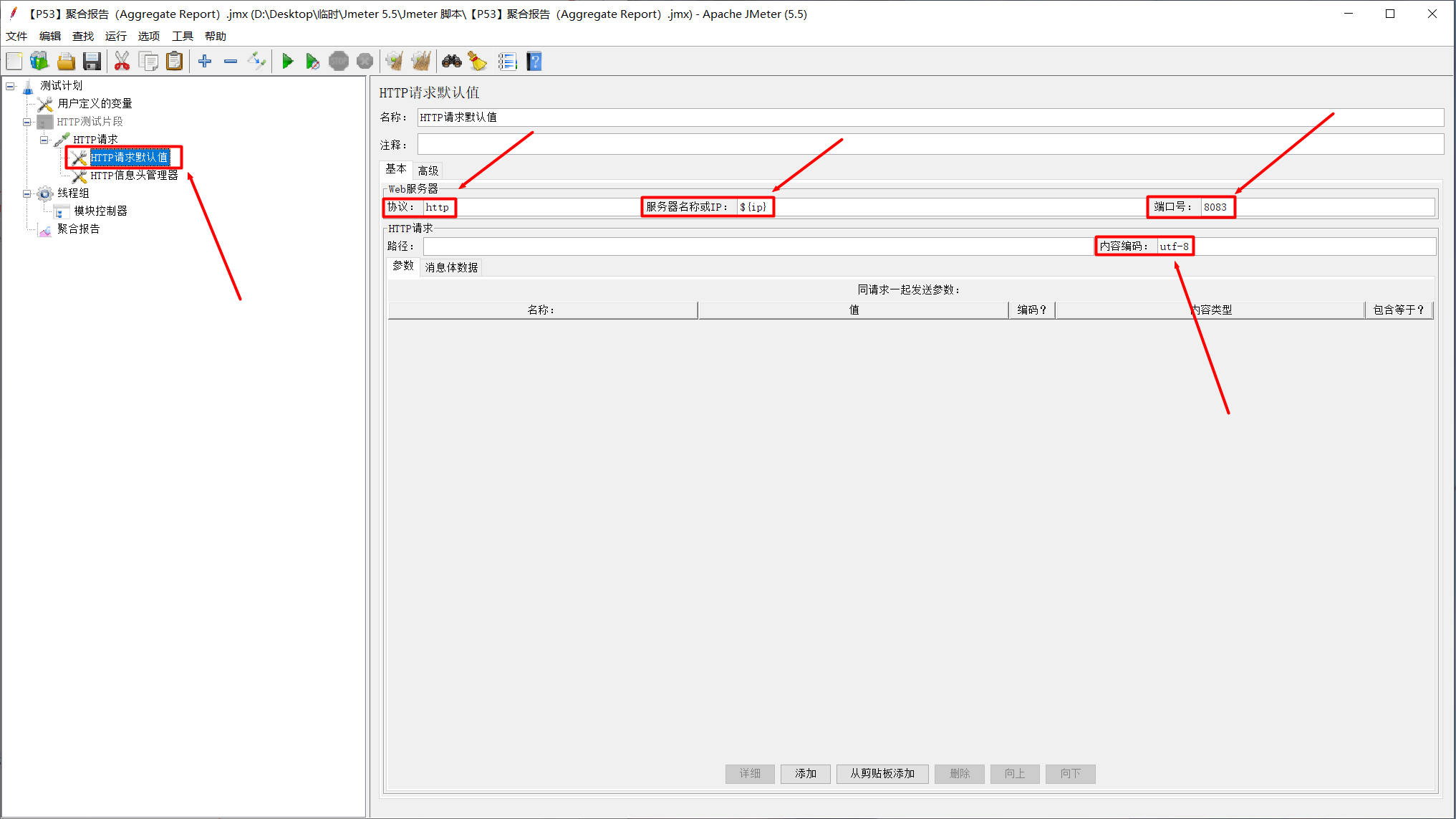Screen dimensions: 1456x819
Task: Collapse the 测试计划 root node
Action: 10,86
